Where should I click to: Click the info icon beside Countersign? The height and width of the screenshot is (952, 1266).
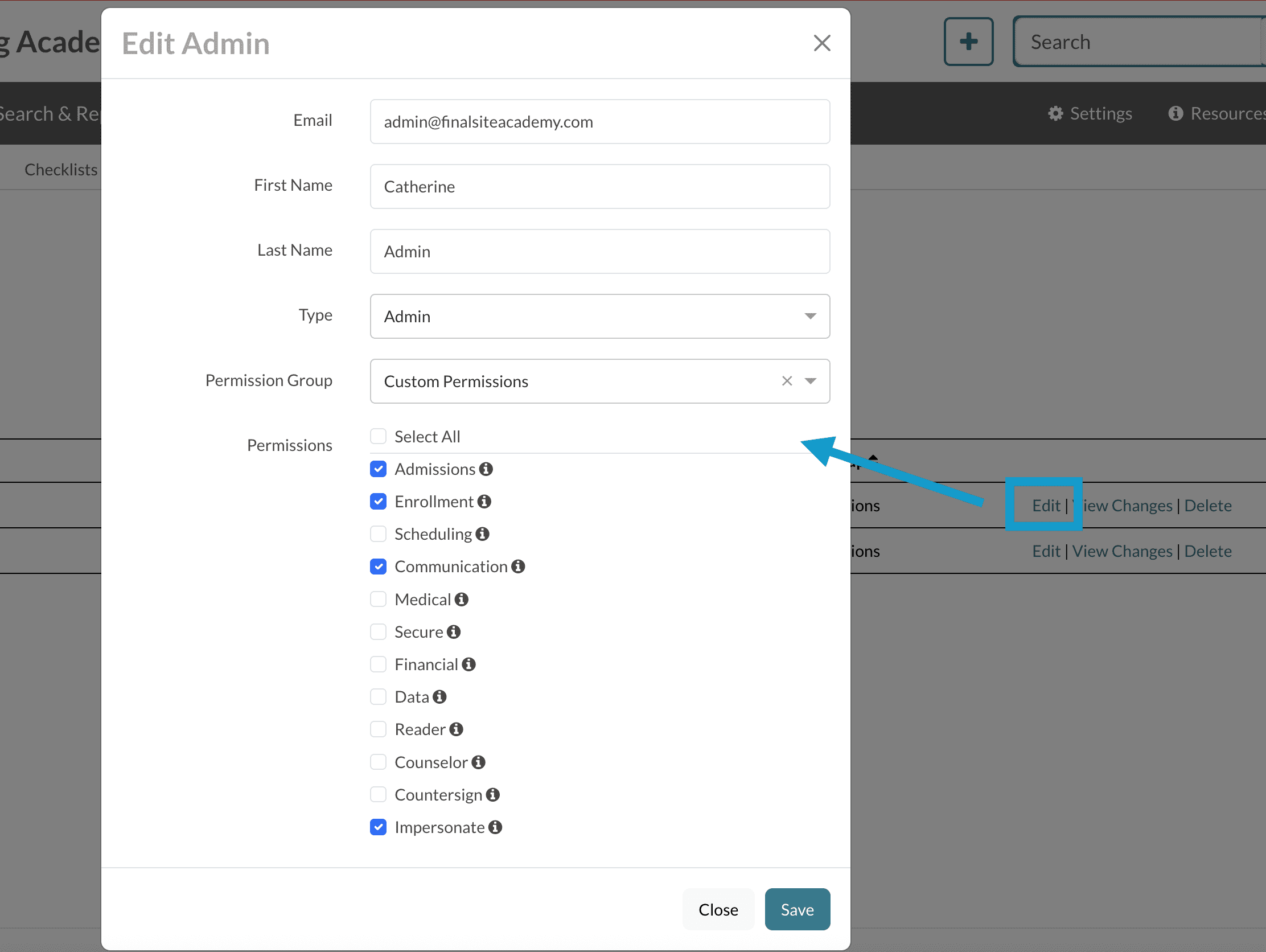pos(493,795)
